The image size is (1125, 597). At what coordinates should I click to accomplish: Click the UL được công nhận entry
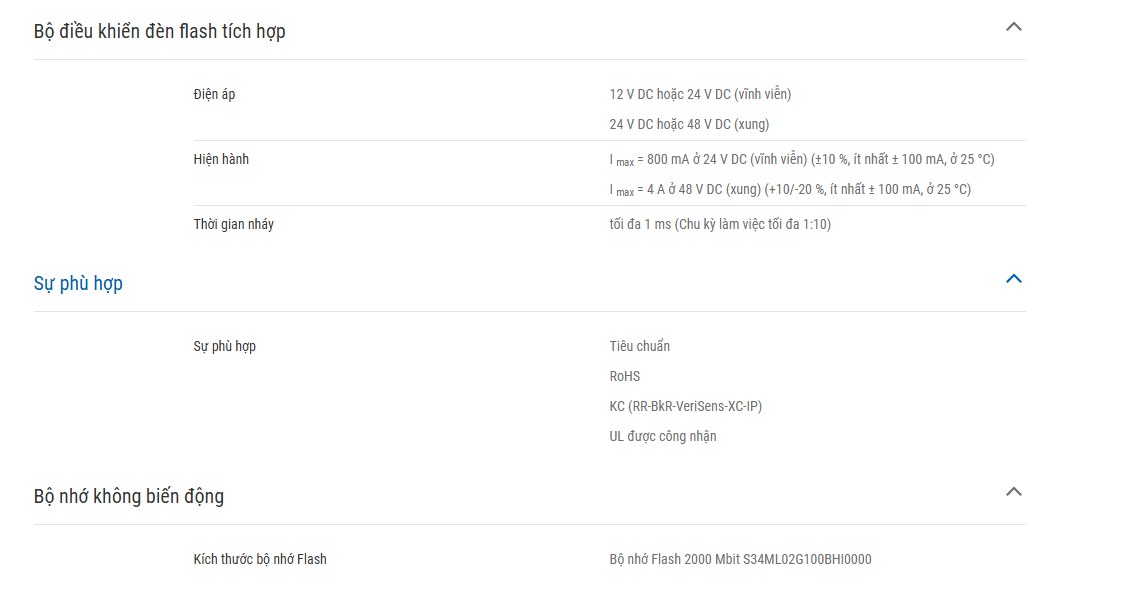click(662, 436)
